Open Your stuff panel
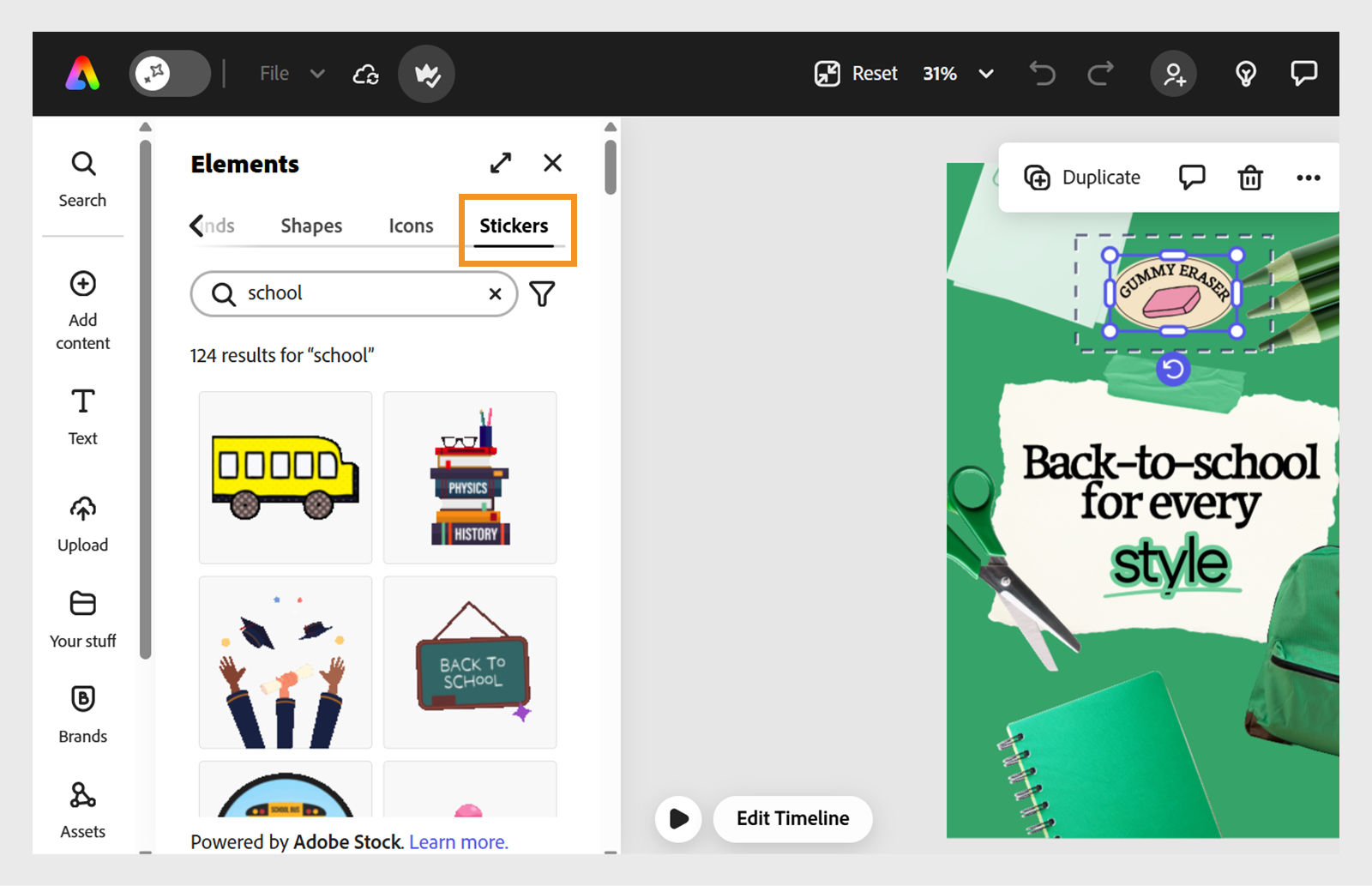This screenshot has width=1372, height=886. [82, 619]
